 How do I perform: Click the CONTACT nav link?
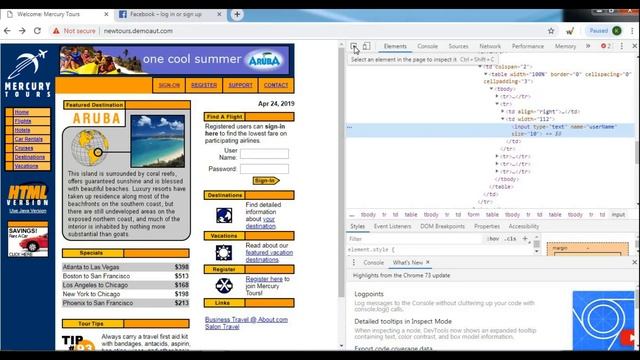pyautogui.click(x=276, y=85)
